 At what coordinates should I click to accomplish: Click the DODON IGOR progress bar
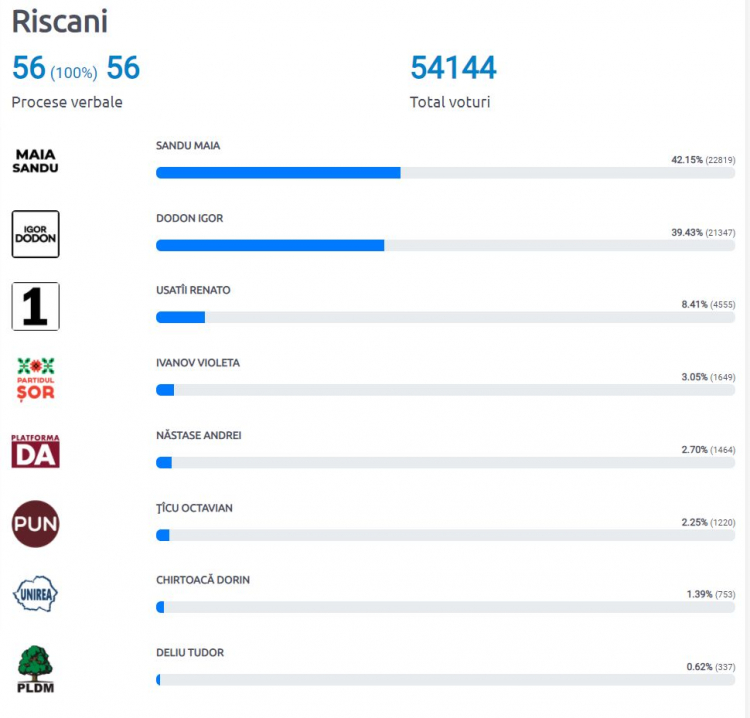coord(445,245)
